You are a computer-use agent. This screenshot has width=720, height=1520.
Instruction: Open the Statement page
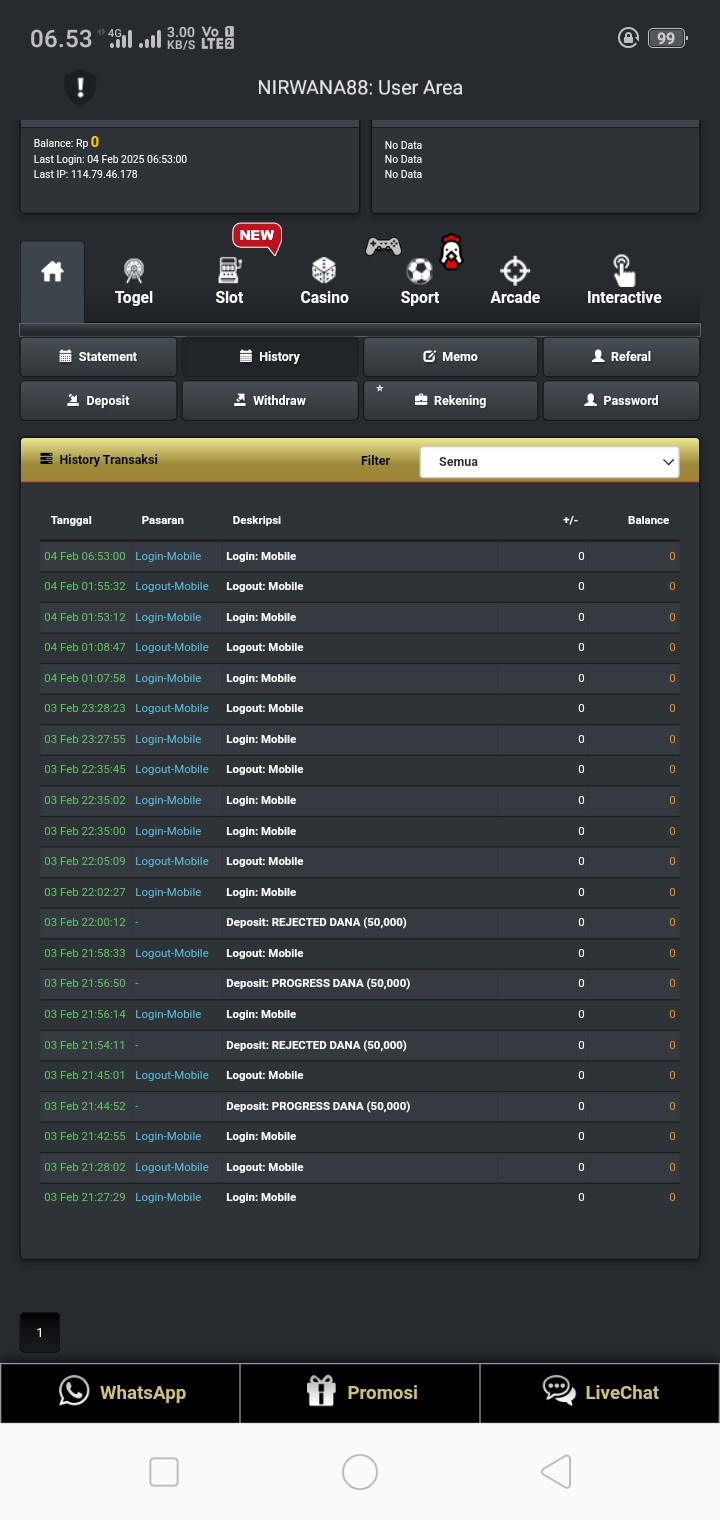(98, 357)
